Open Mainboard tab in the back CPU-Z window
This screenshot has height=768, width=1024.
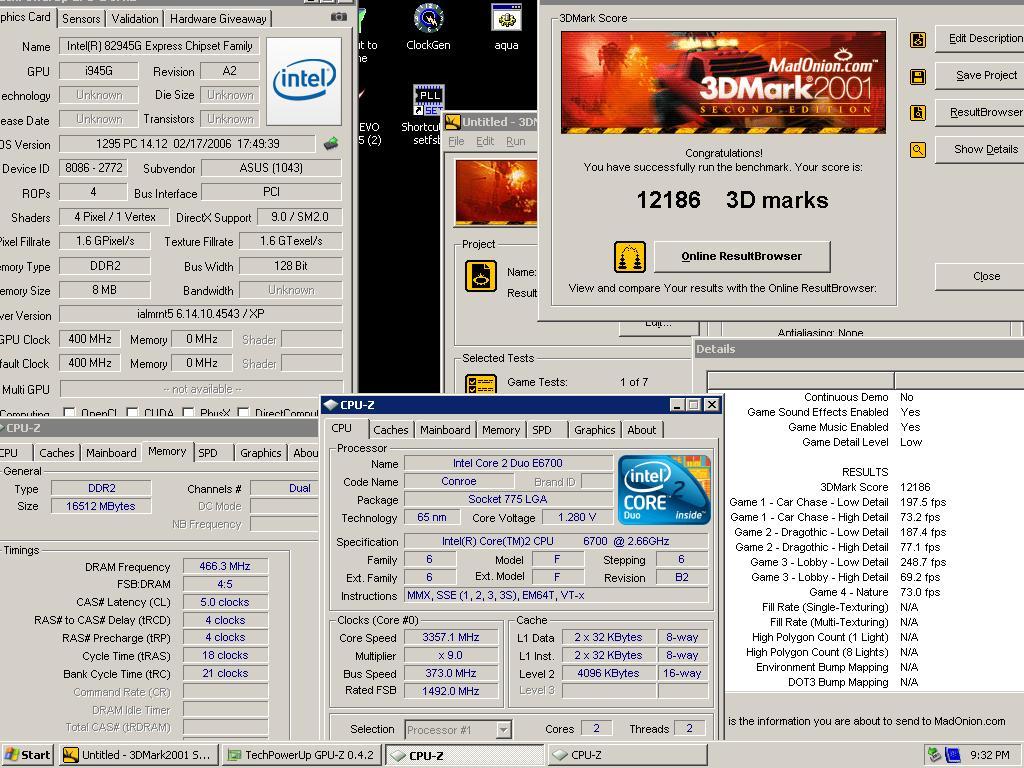tap(111, 453)
